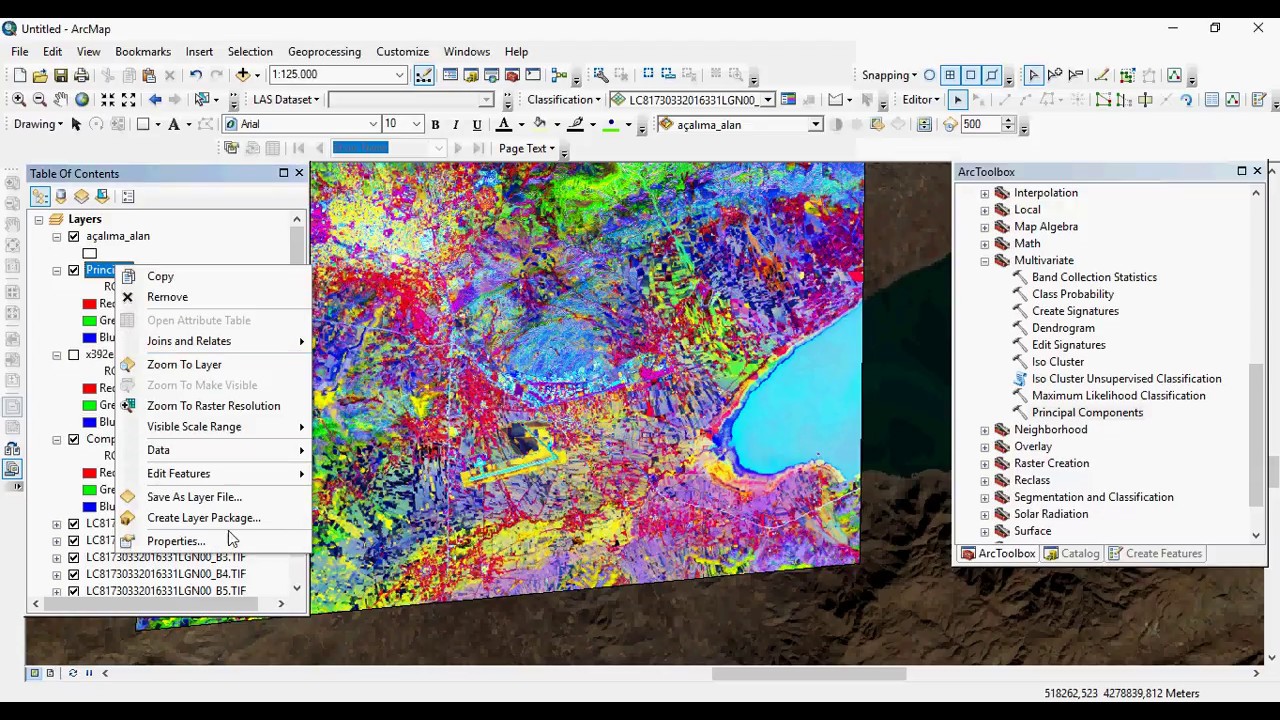Select the Pan hand tool
This screenshot has width=1280, height=720.
click(61, 99)
